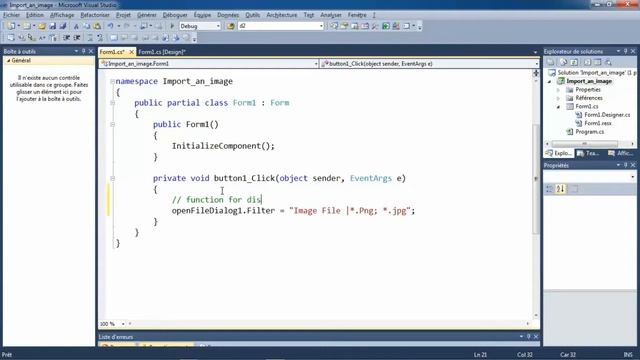
Task: Open the Edition menu
Action: (x=35, y=15)
